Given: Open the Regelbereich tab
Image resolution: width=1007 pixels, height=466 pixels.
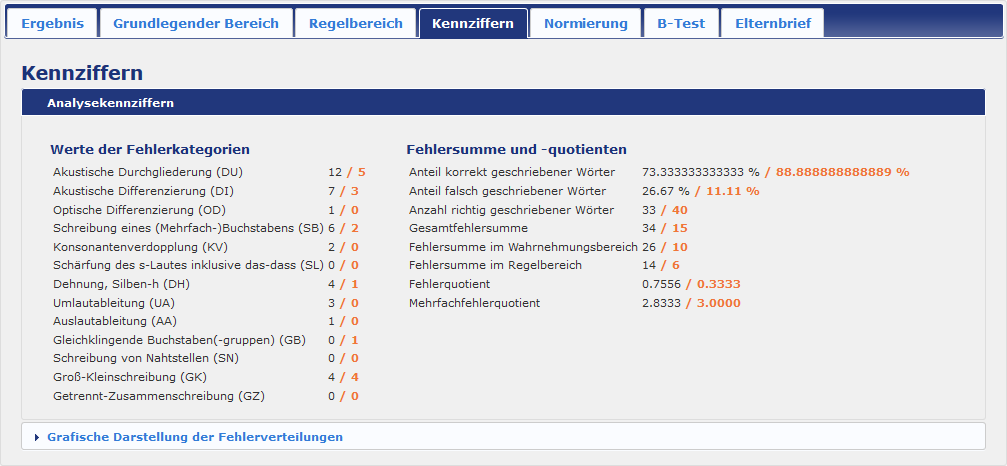Looking at the screenshot, I should pyautogui.click(x=355, y=23).
